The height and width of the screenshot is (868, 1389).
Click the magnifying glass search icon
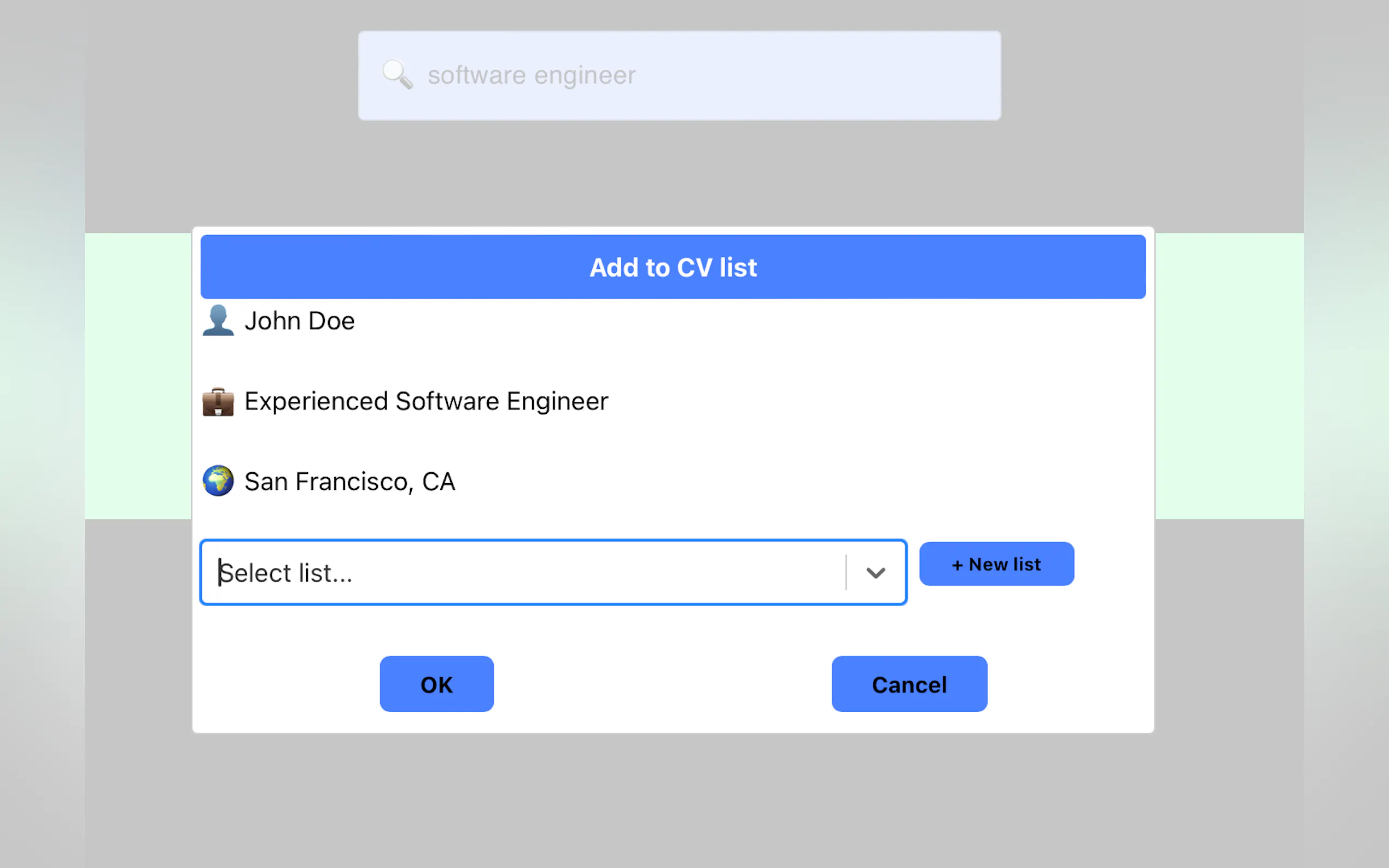coord(397,75)
